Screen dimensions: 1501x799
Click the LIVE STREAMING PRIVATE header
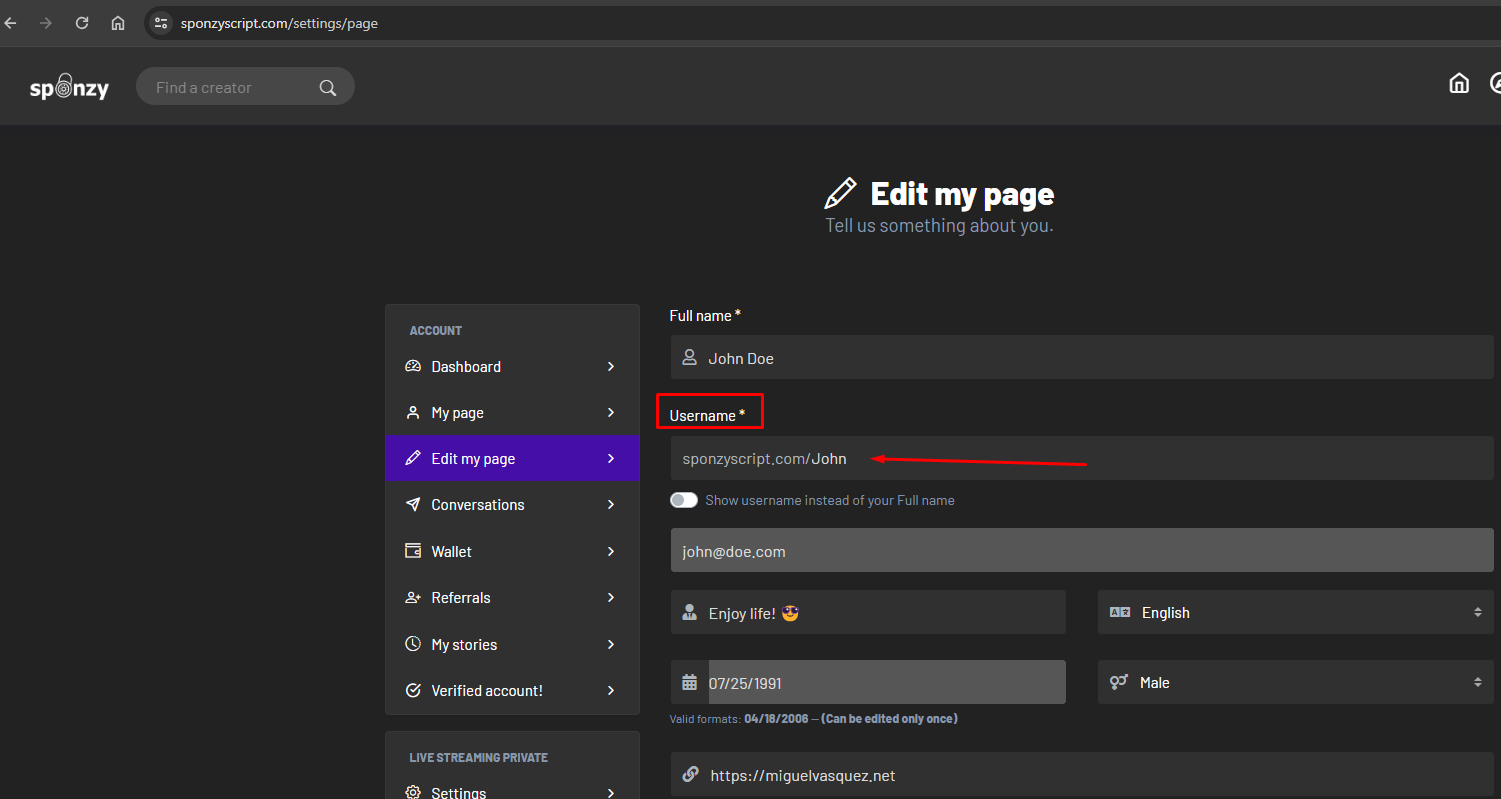click(478, 757)
